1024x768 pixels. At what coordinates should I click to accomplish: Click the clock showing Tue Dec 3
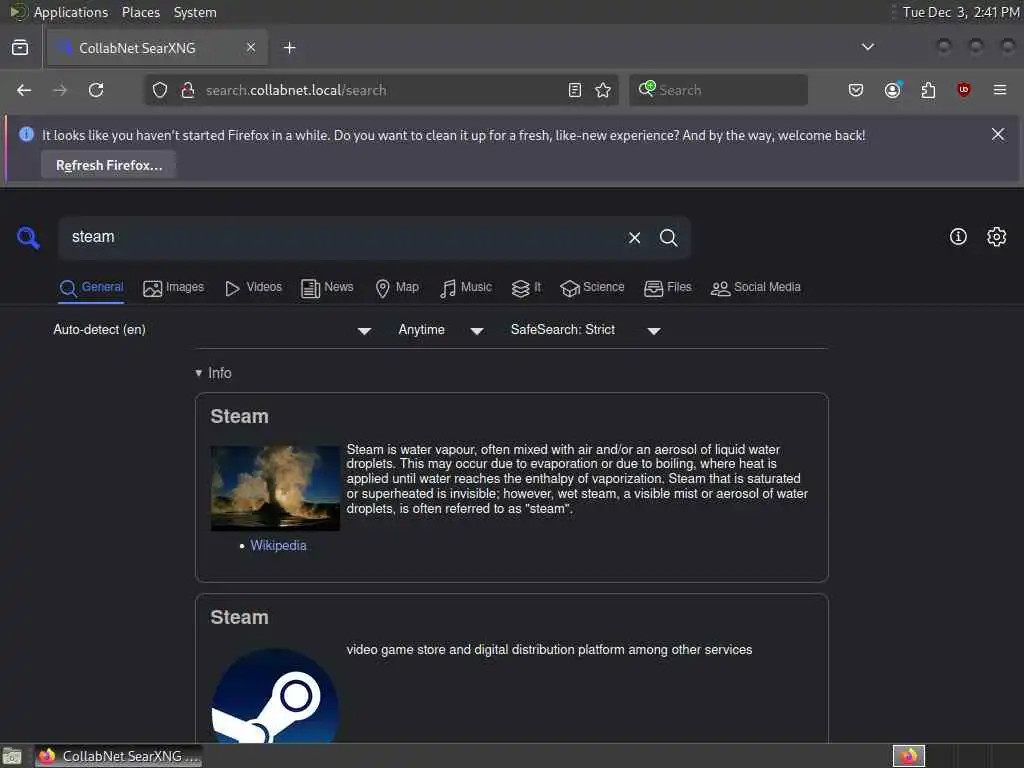(961, 12)
